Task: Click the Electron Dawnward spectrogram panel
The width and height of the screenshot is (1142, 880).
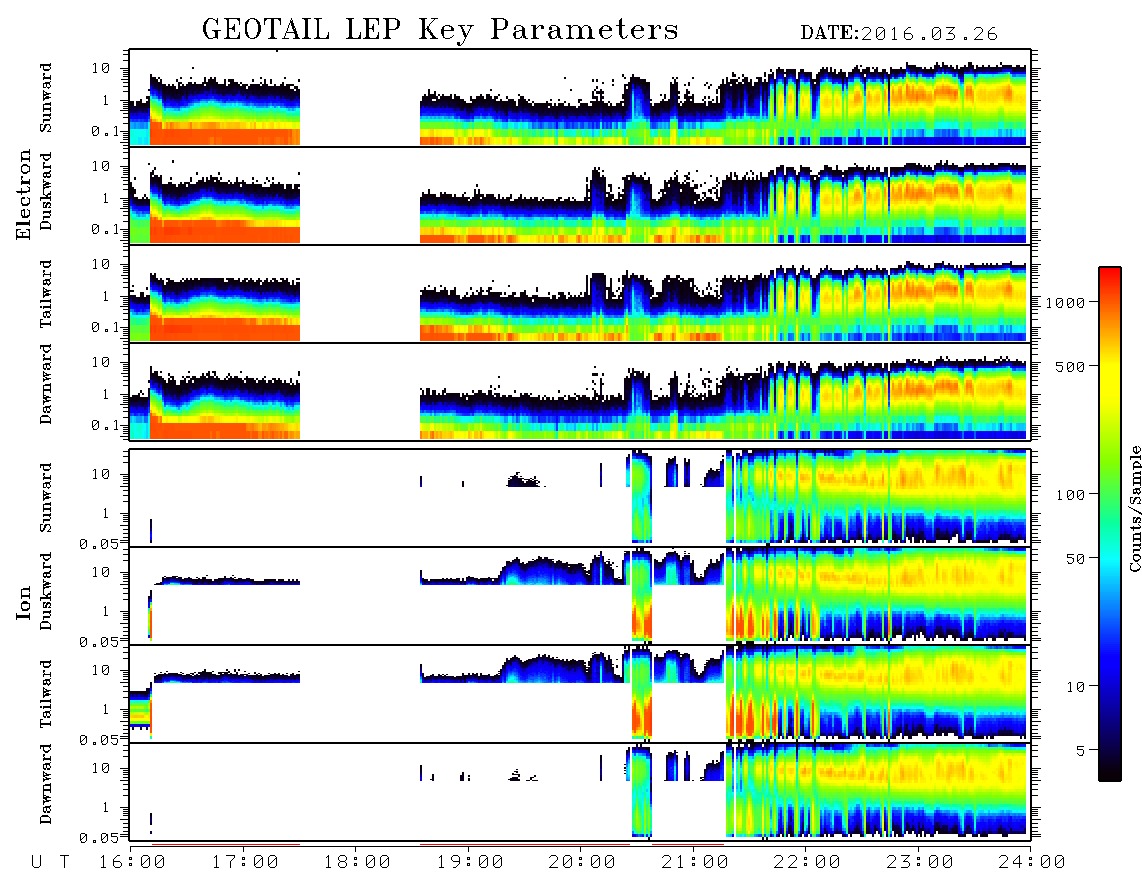Action: tap(580, 391)
